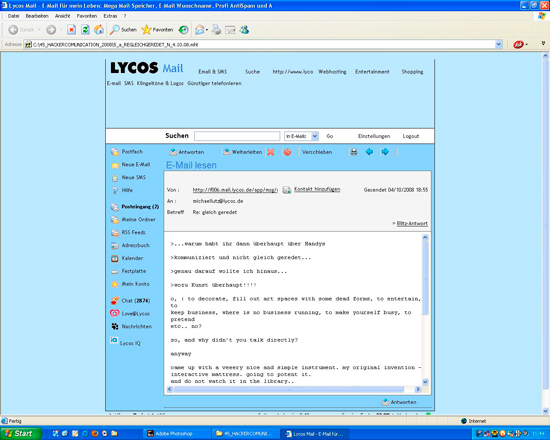The height and width of the screenshot is (440, 550).
Task: Go to next email with right arrow
Action: (385, 152)
